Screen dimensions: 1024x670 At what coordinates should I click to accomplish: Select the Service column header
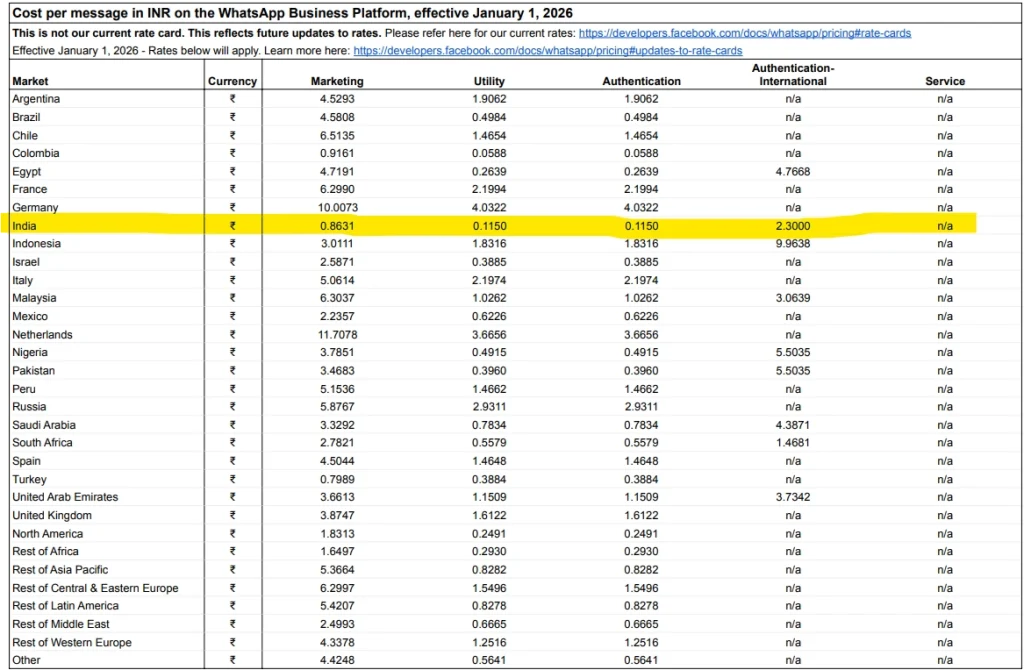944,81
